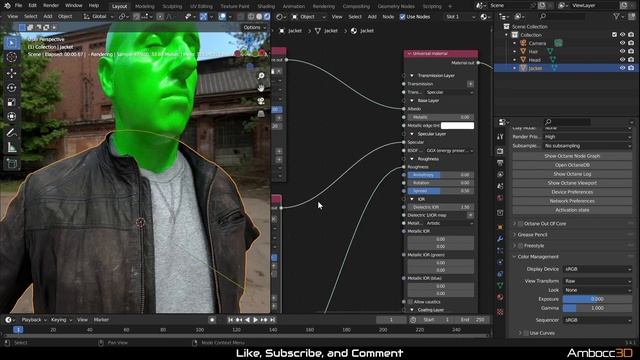640x360 pixels.
Task: Click the Show Octane Viewport button
Action: tap(572, 183)
